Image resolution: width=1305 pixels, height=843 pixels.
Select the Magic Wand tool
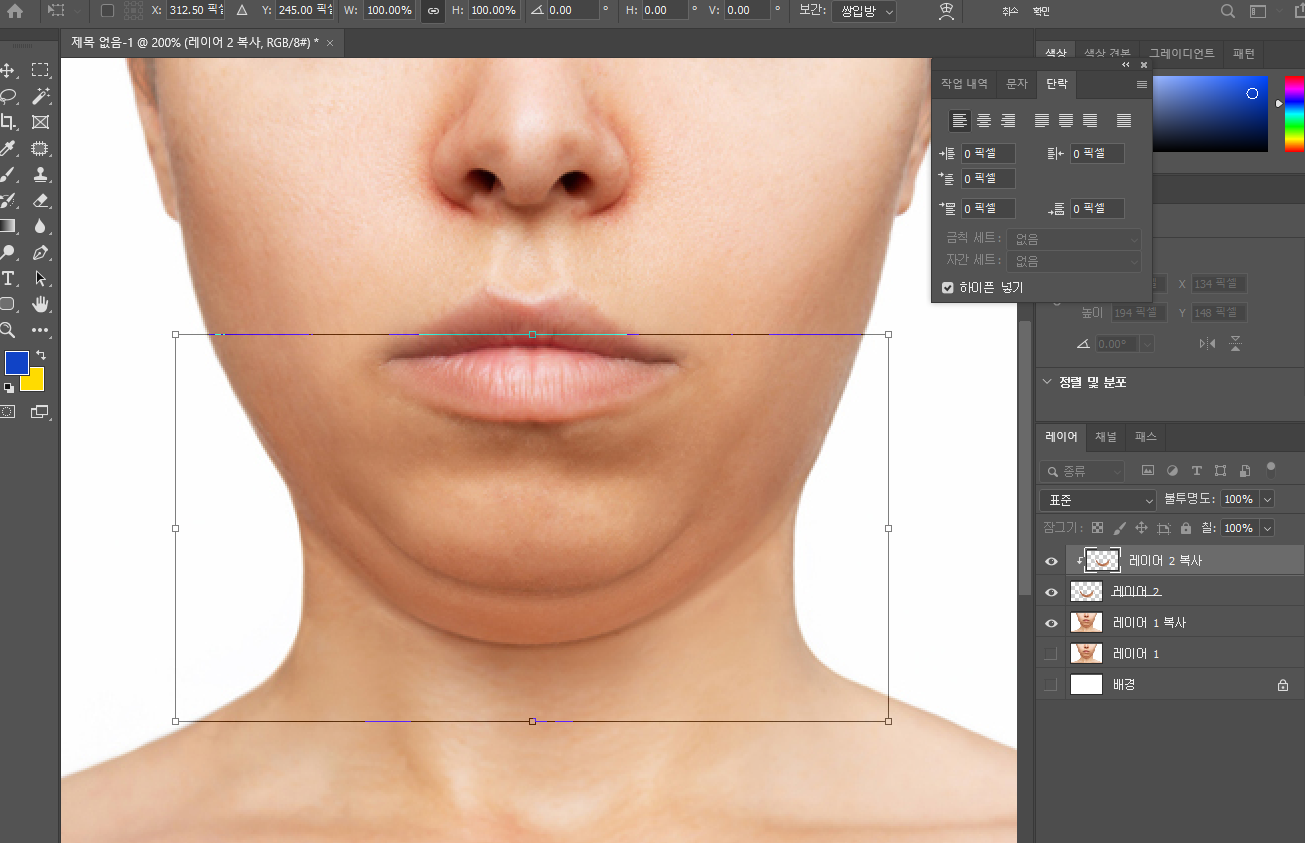pos(40,96)
